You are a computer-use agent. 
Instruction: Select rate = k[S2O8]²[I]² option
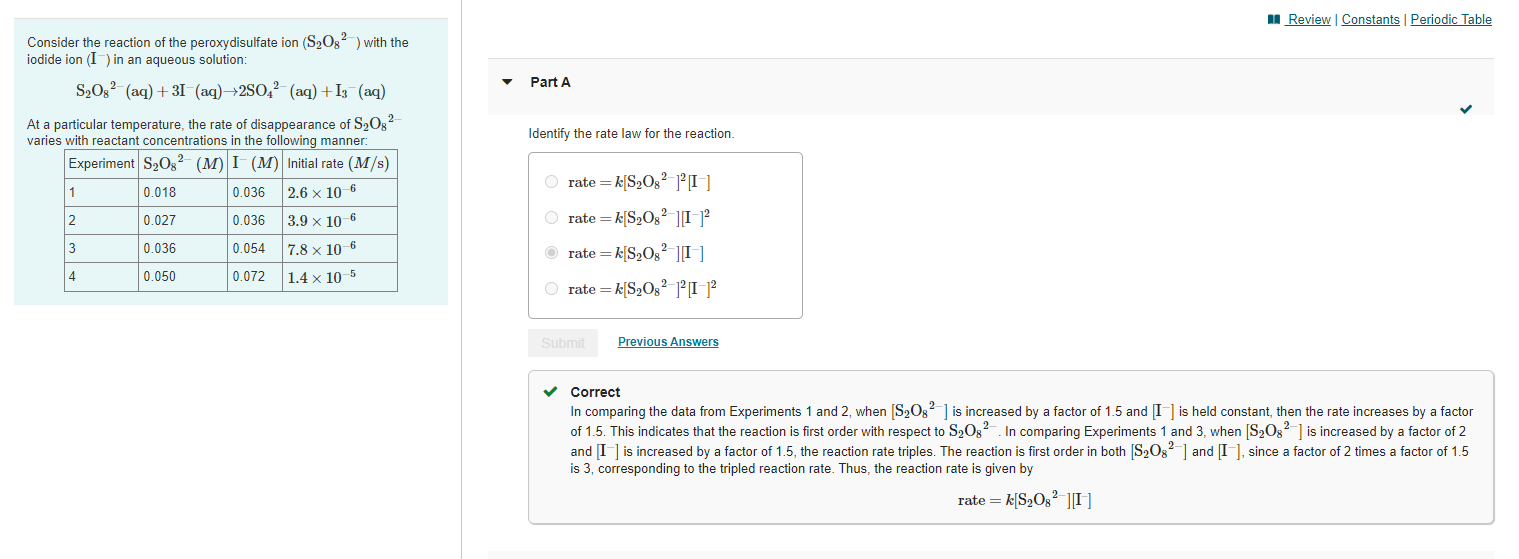pyautogui.click(x=552, y=289)
